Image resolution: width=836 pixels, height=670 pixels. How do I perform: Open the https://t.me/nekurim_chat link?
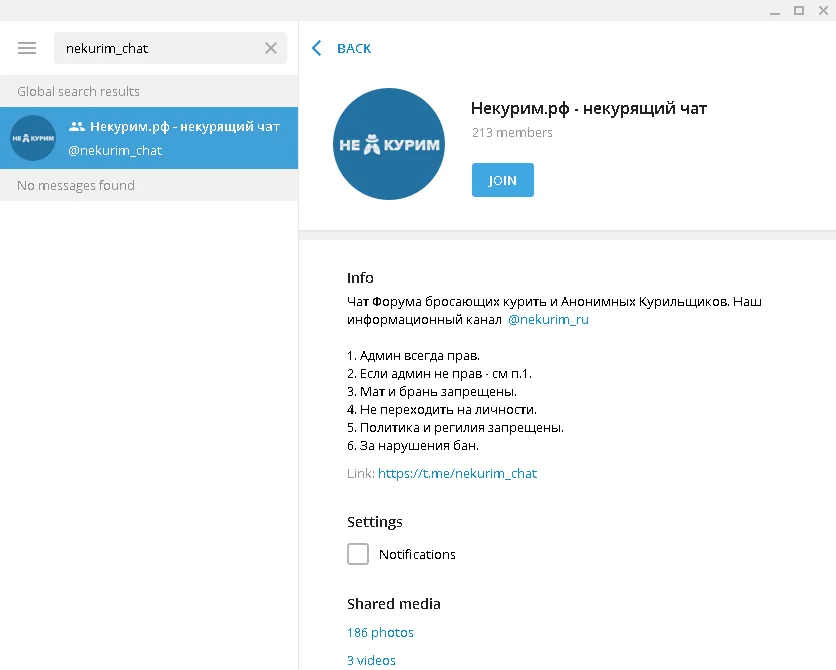tap(457, 473)
